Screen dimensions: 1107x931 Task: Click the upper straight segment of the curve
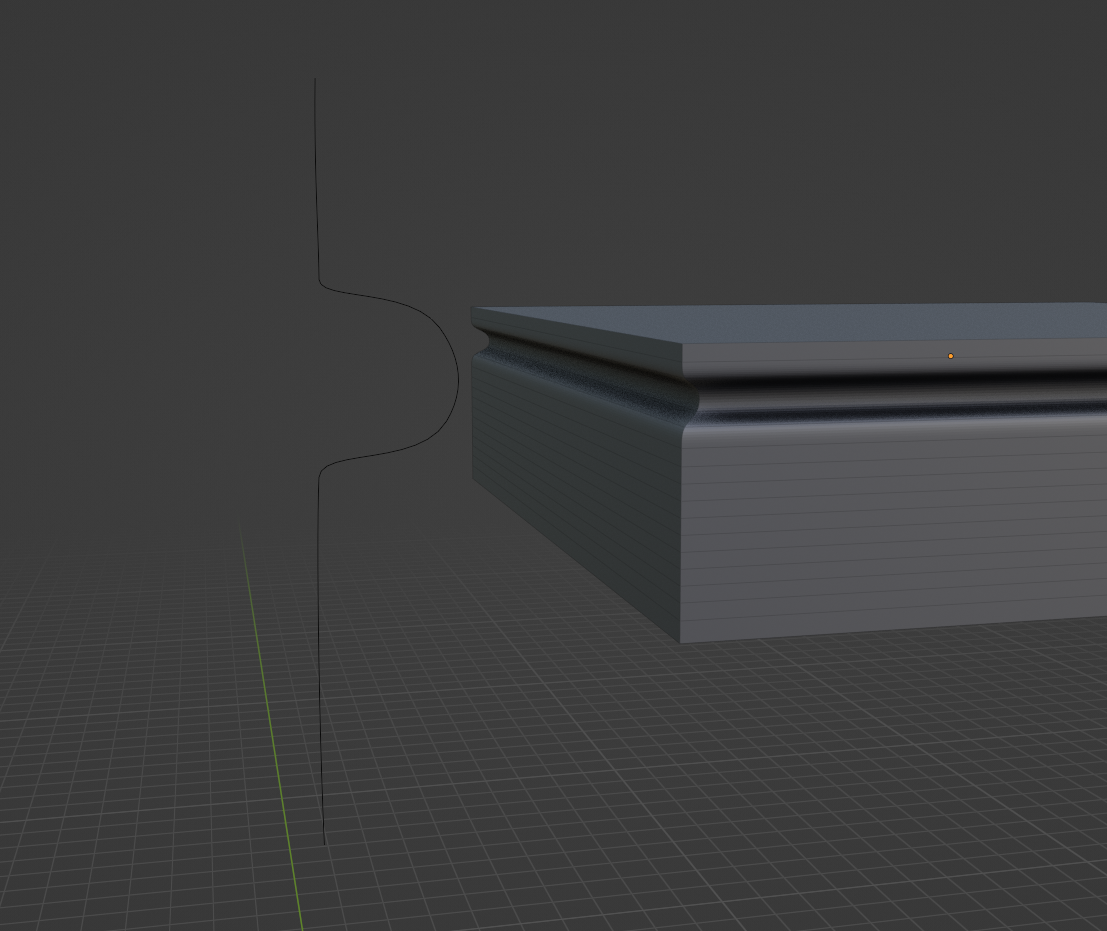316,176
